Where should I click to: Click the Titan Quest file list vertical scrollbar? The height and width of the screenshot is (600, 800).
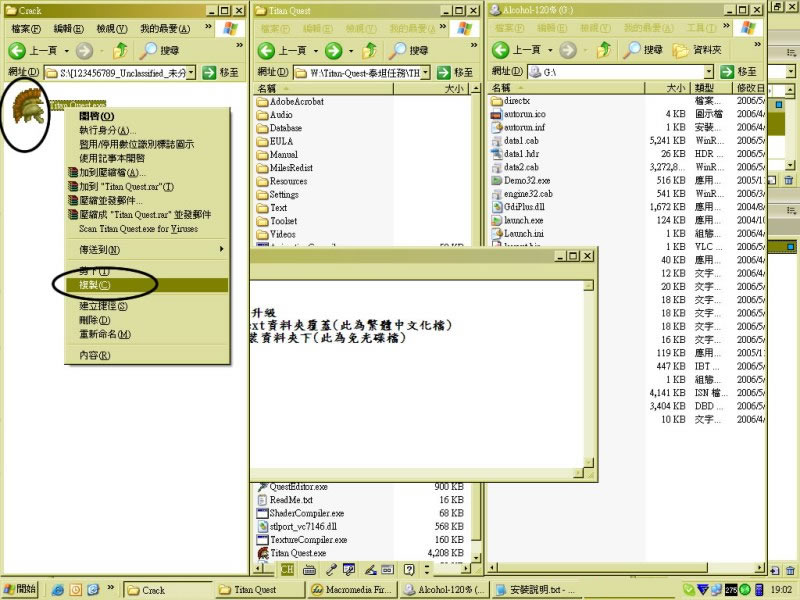(476, 327)
